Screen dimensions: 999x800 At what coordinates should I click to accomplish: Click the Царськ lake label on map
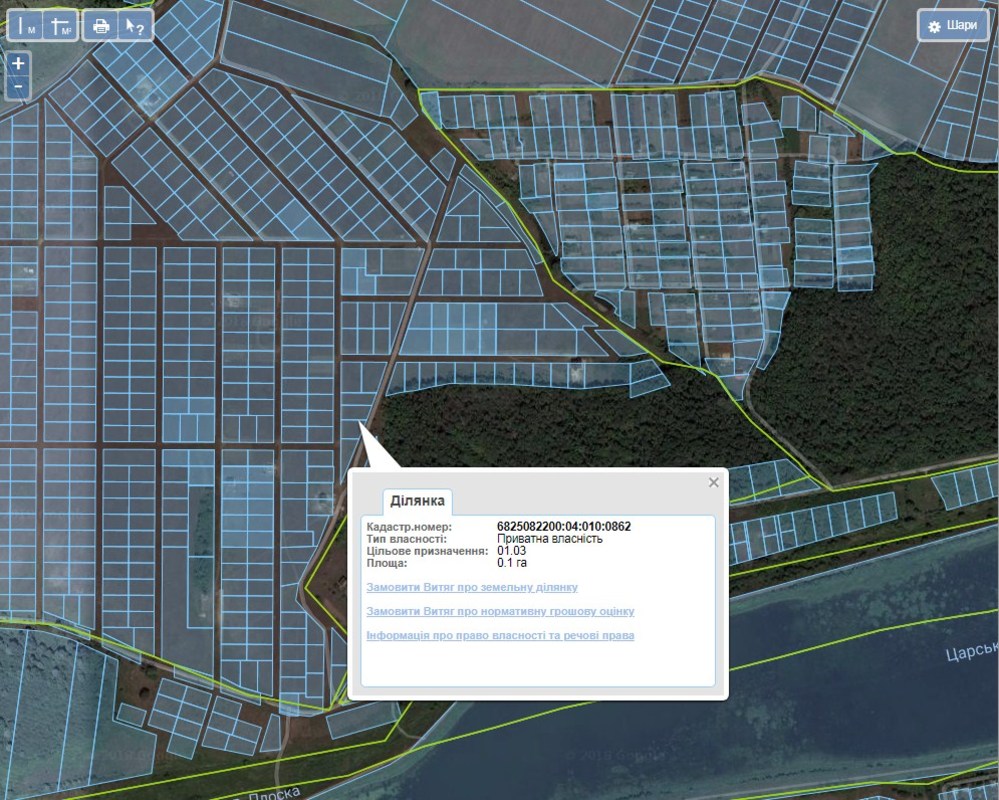tap(971, 653)
